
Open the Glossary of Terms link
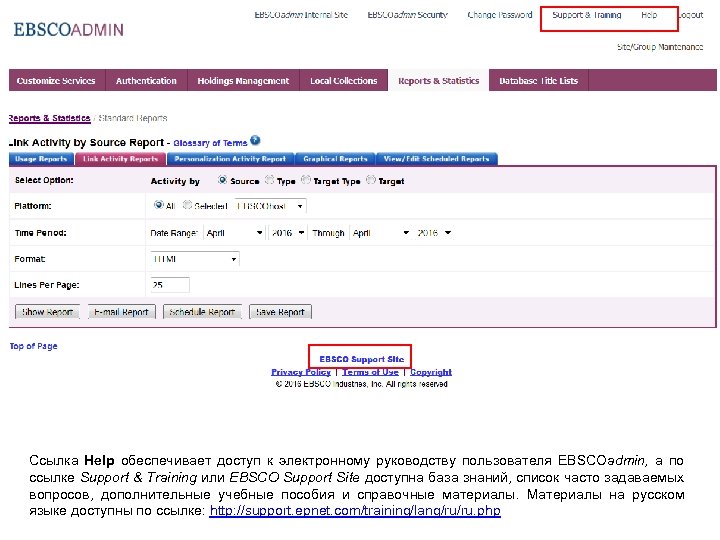click(x=210, y=143)
